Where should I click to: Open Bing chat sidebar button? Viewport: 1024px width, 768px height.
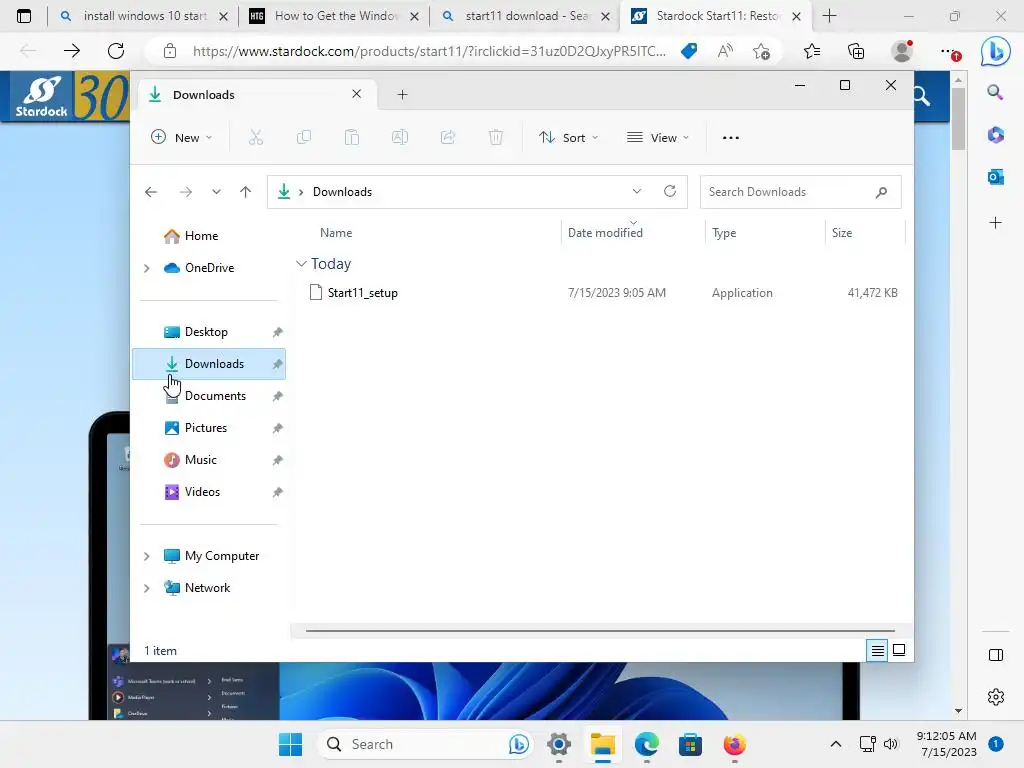[995, 51]
